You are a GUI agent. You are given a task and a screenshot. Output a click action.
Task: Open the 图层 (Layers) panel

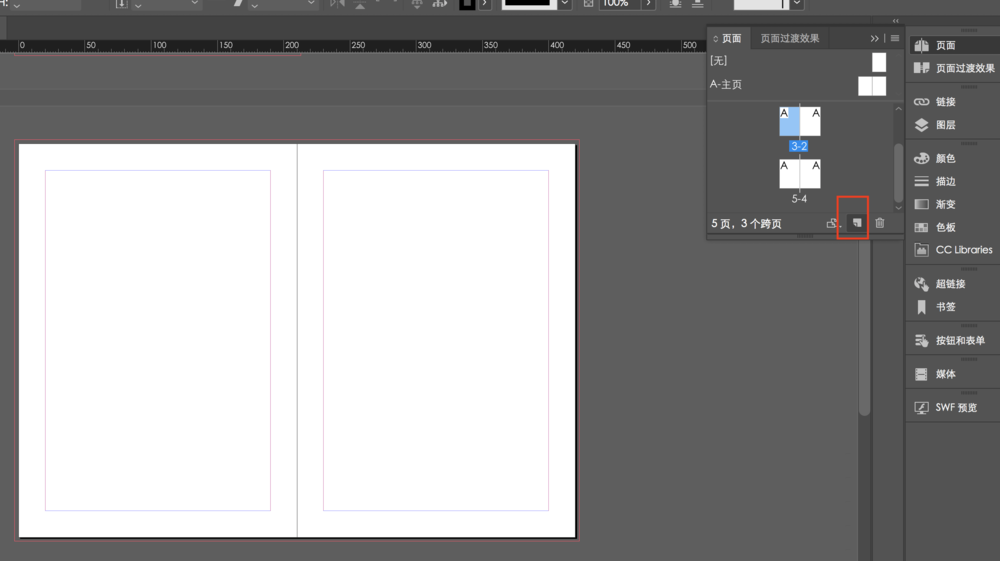point(945,125)
